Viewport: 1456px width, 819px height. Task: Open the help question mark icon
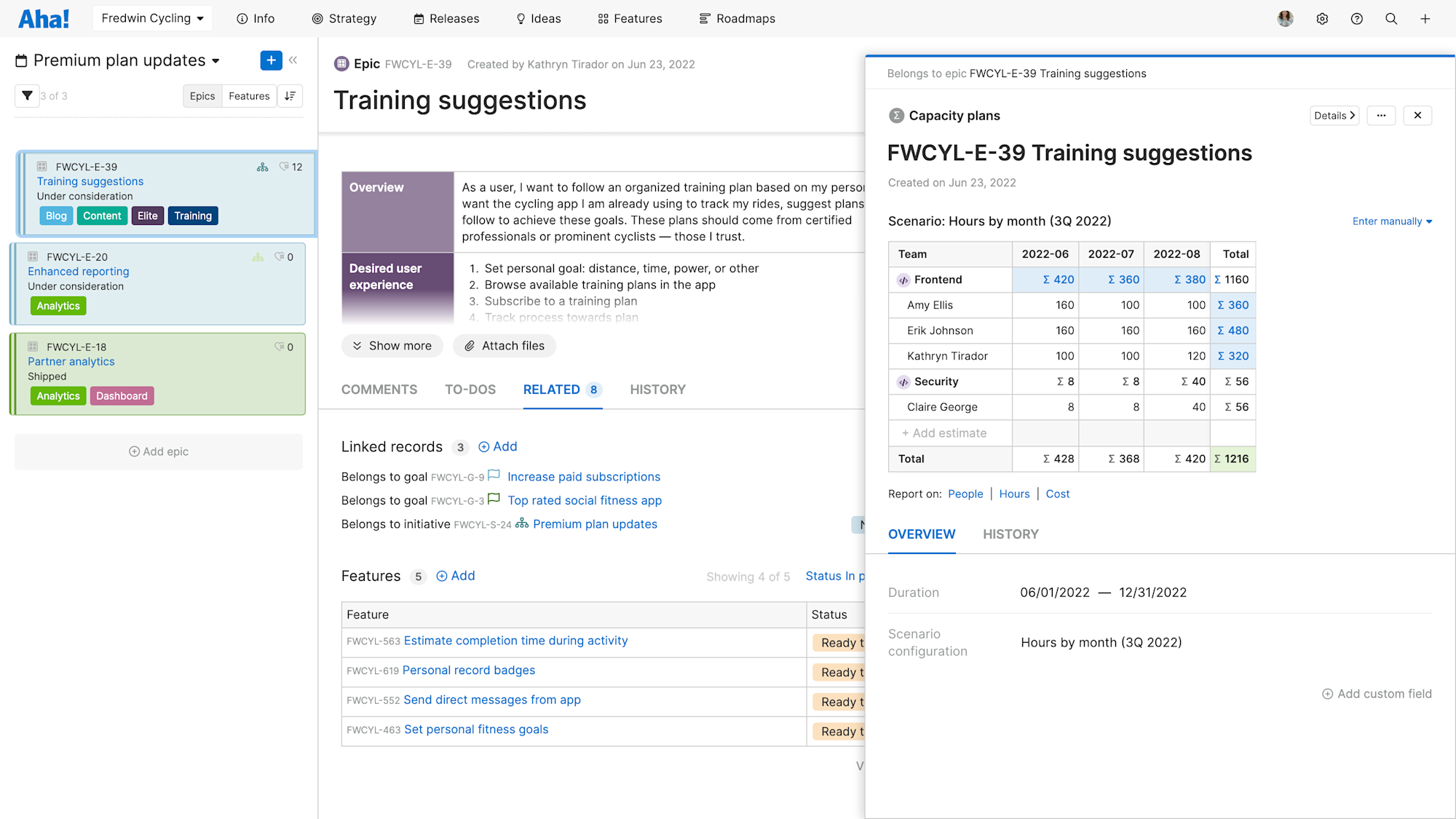(x=1356, y=19)
